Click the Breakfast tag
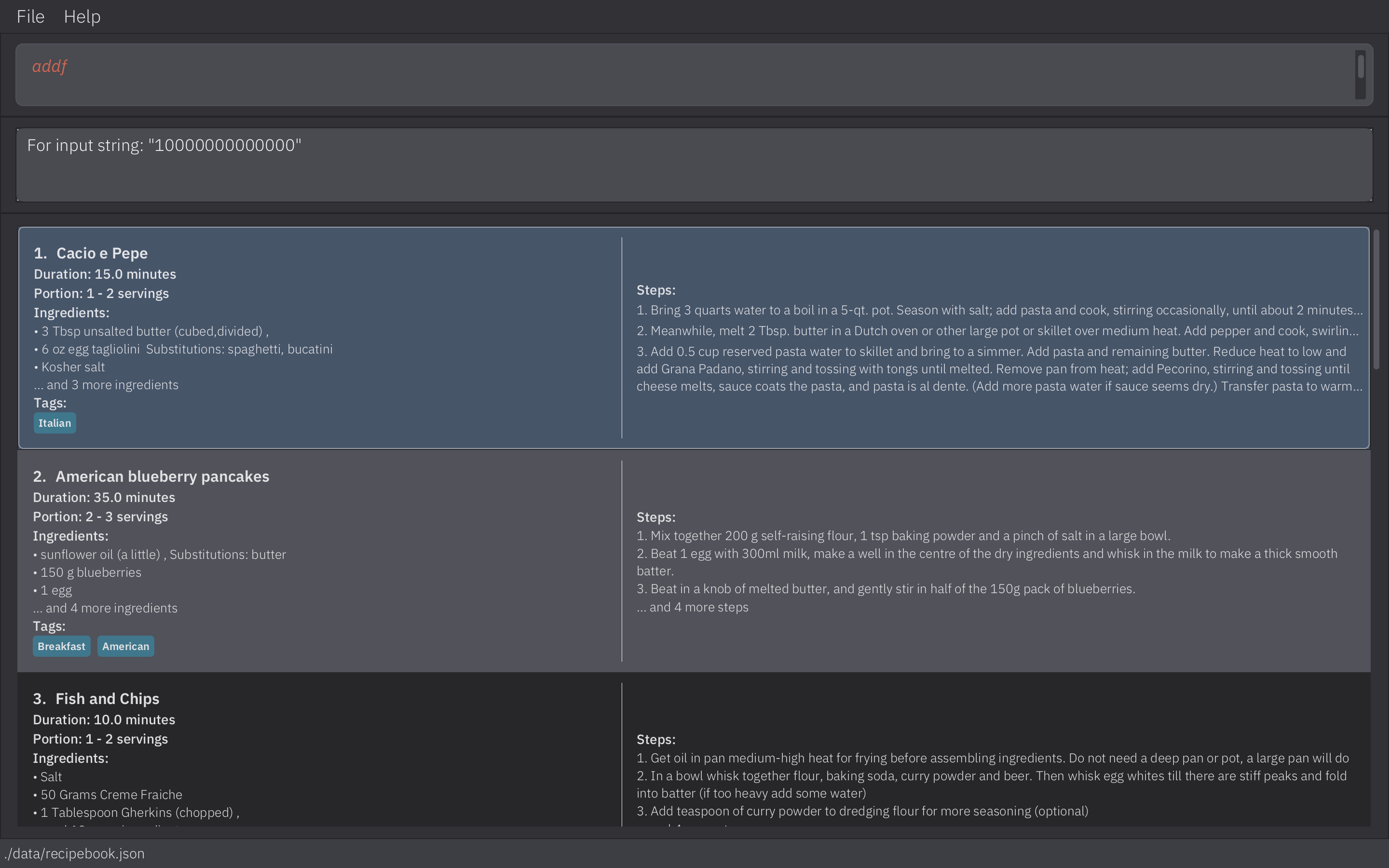 (61, 646)
